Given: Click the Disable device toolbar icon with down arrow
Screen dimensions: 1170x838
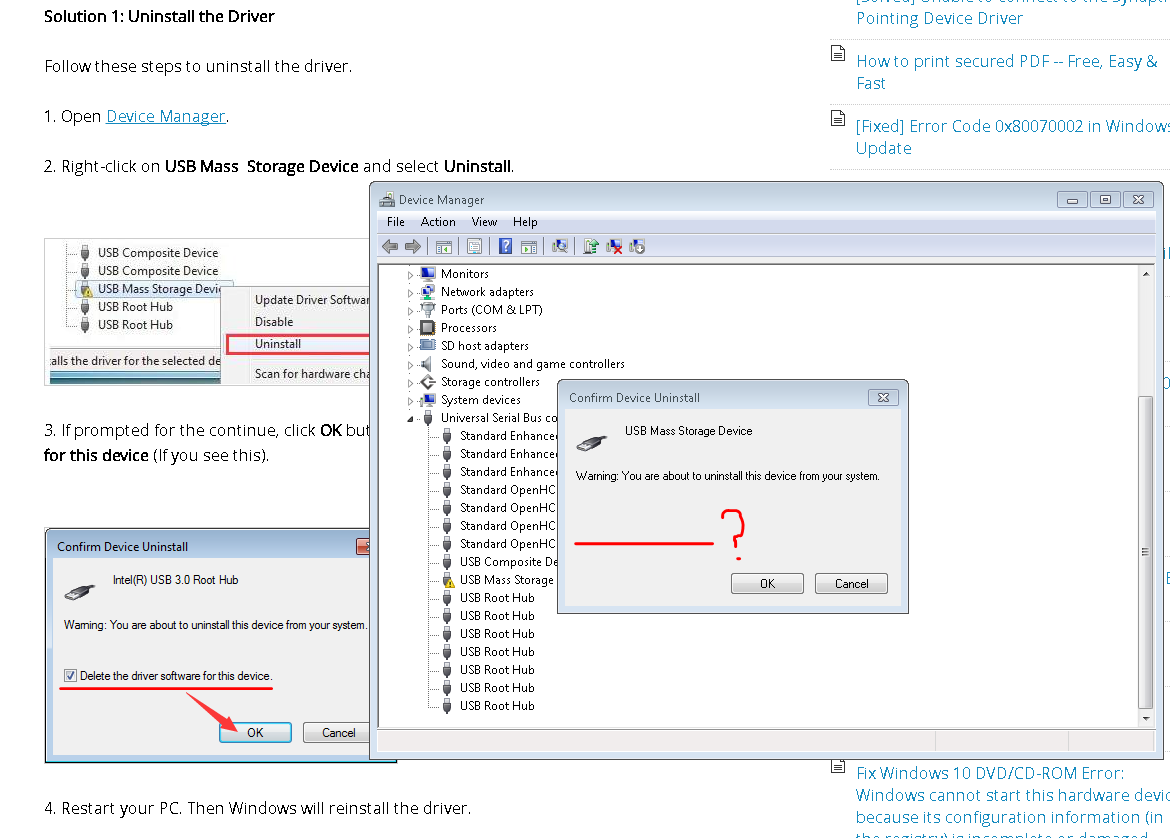Looking at the screenshot, I should coord(637,246).
